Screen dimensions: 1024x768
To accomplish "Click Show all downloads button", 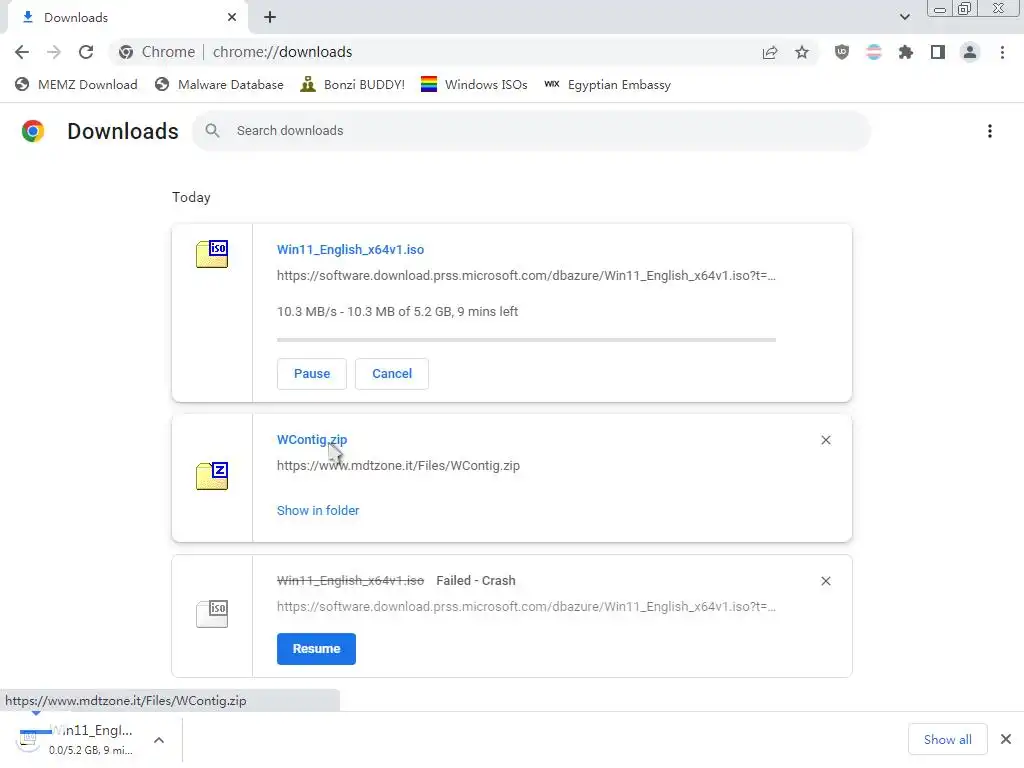I will (x=948, y=739).
